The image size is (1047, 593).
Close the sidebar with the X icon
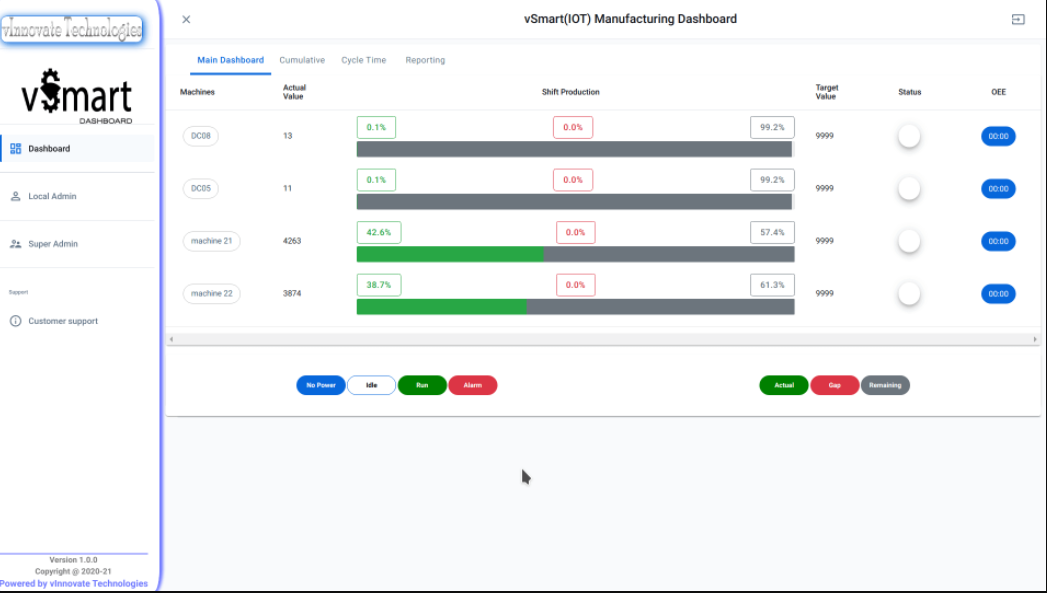[x=186, y=19]
